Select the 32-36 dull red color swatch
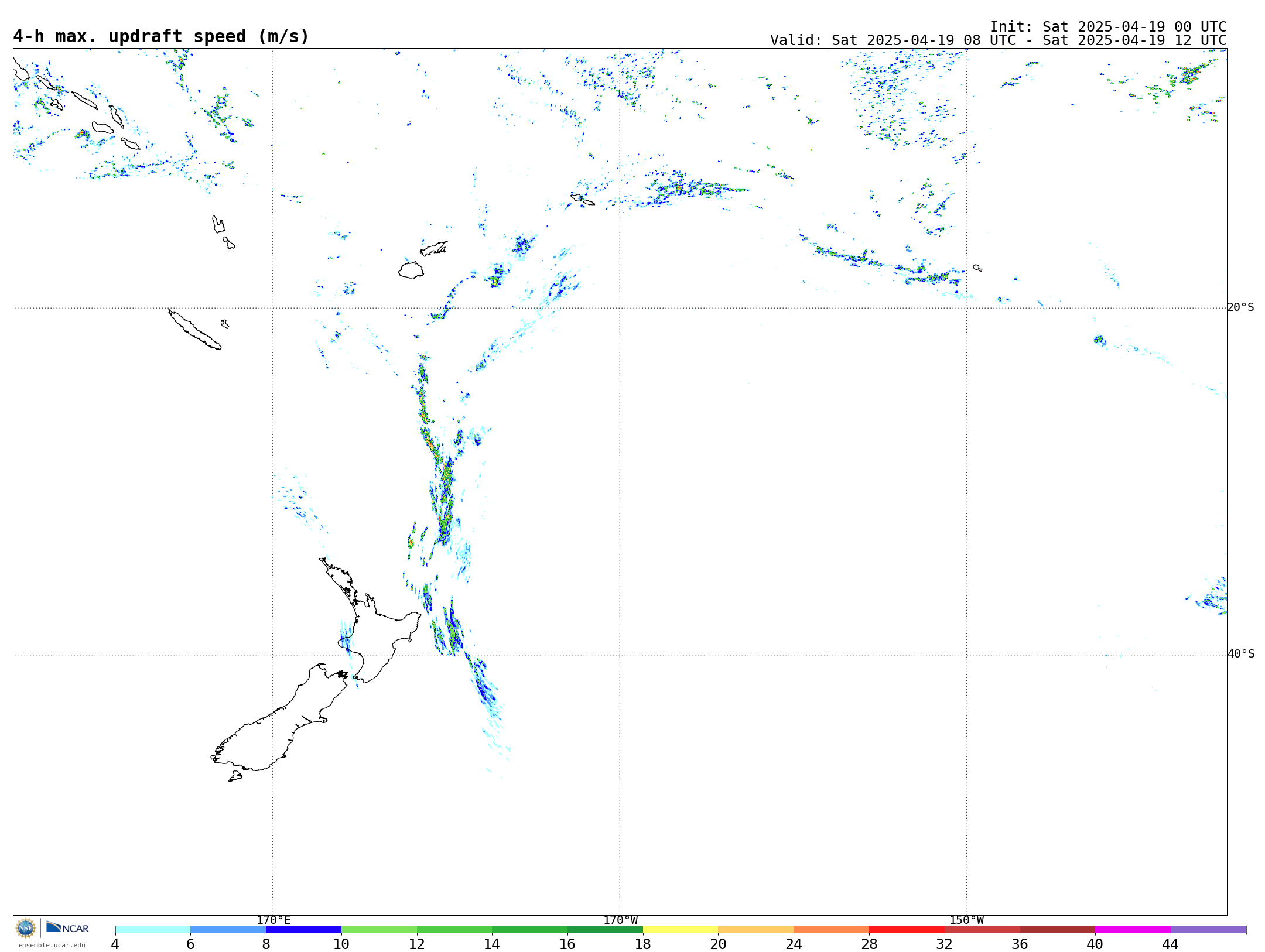This screenshot has width=1265, height=952. (982, 929)
